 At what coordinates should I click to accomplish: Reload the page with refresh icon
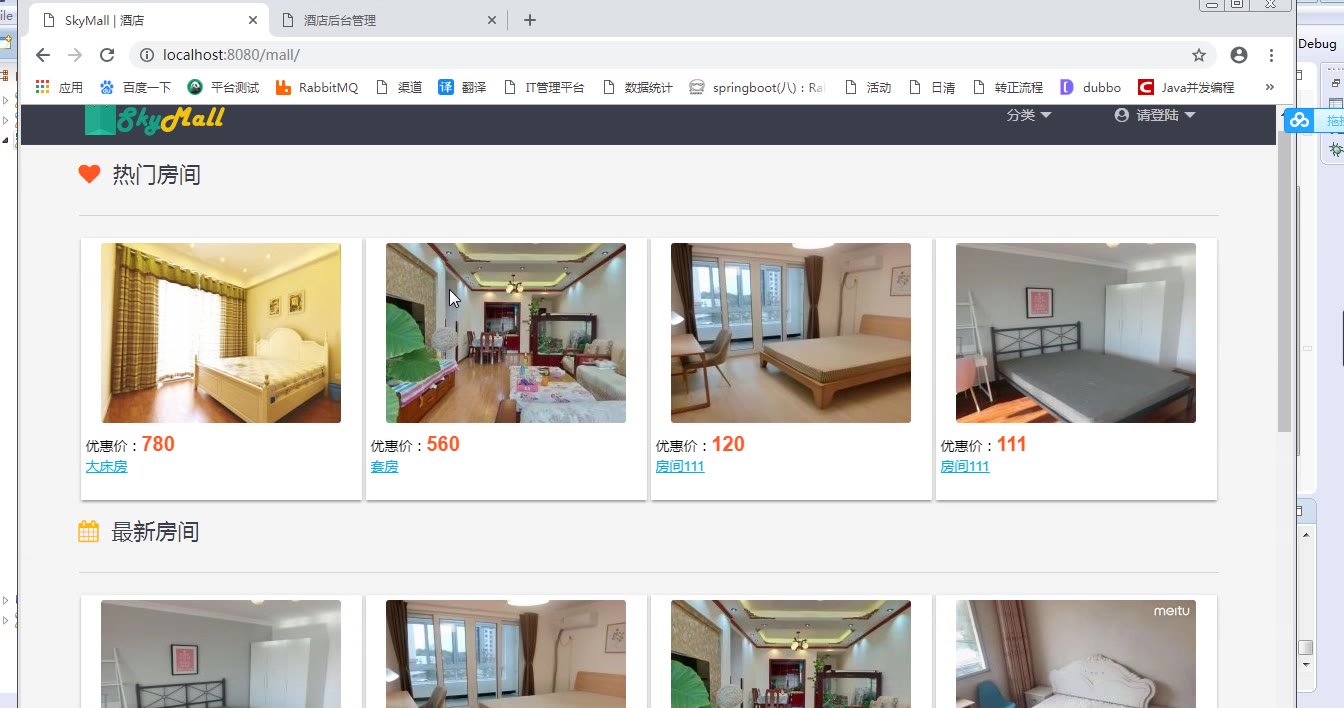[x=107, y=55]
